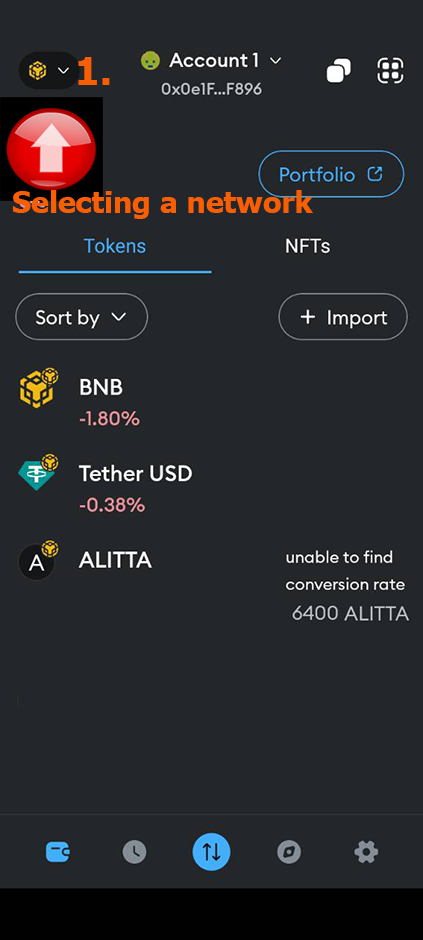Image resolution: width=423 pixels, height=940 pixels.
Task: Tap the QR scan icon
Action: point(390,71)
